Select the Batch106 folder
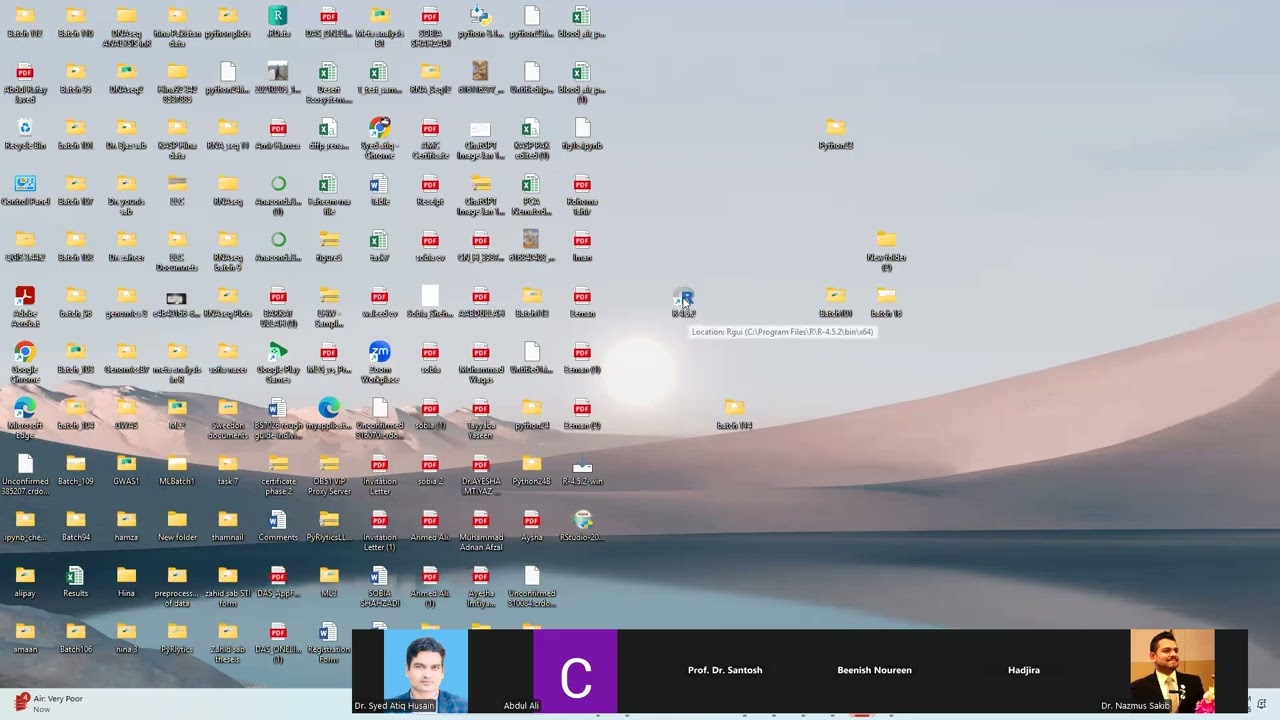Viewport: 1280px width, 720px height. (75, 638)
